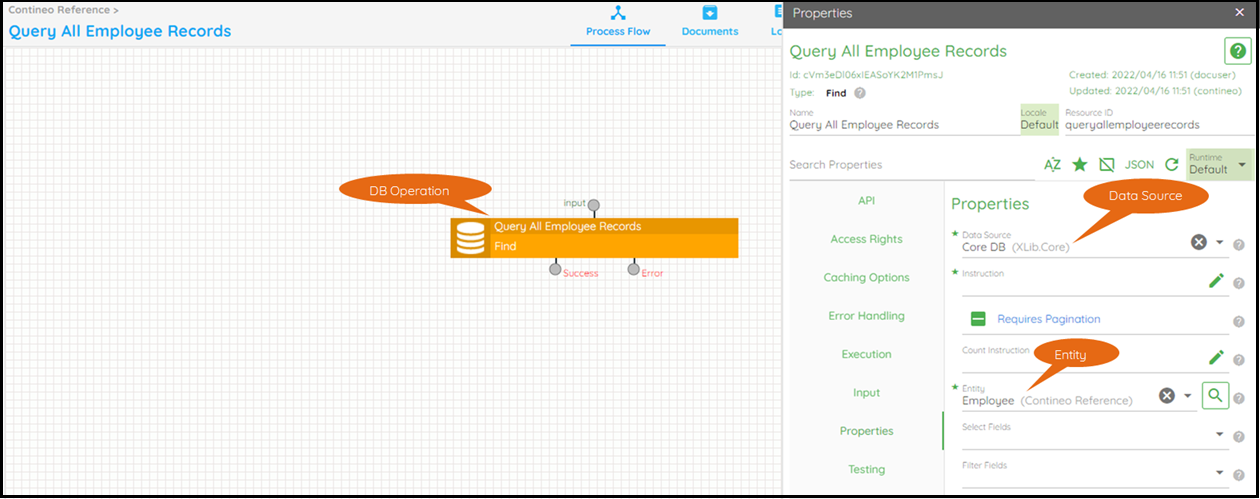
Task: Click the database icon on the Find node
Action: click(x=470, y=238)
